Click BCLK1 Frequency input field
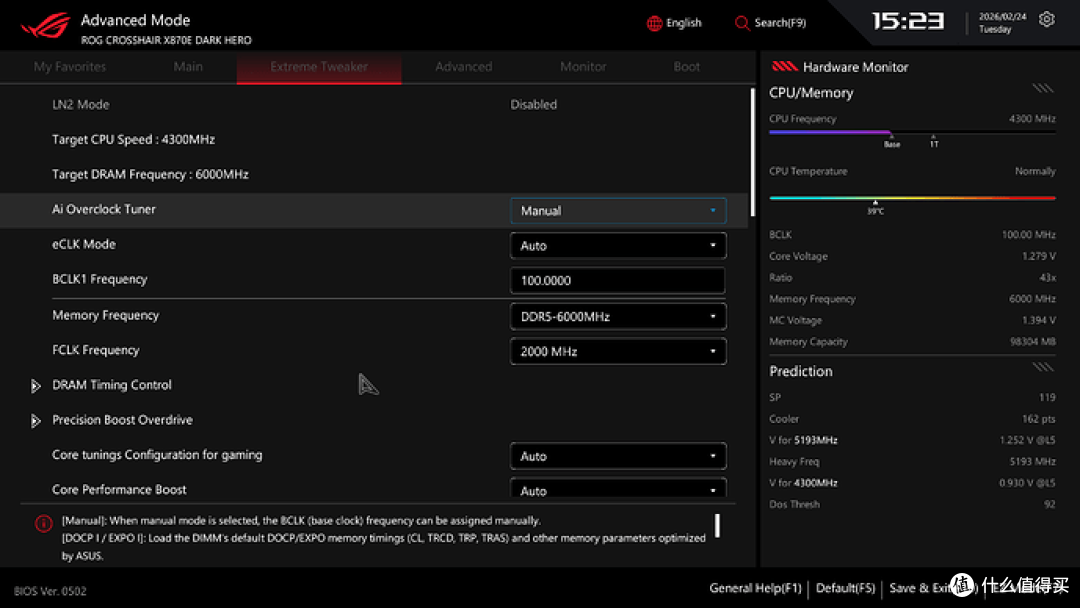The image size is (1080, 608). coord(618,281)
